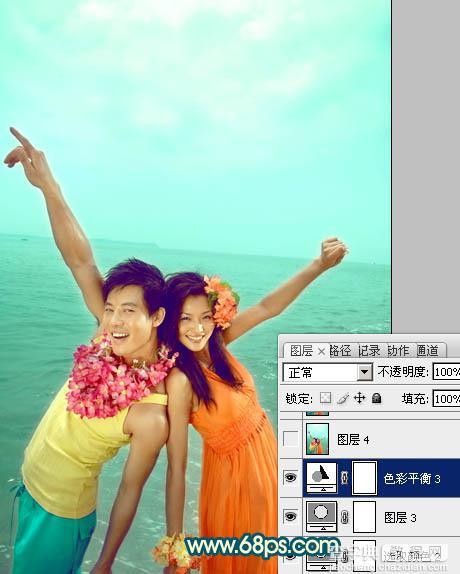The image size is (460, 574).
Task: Click the 图层 4 layer name
Action: [x=353, y=439]
